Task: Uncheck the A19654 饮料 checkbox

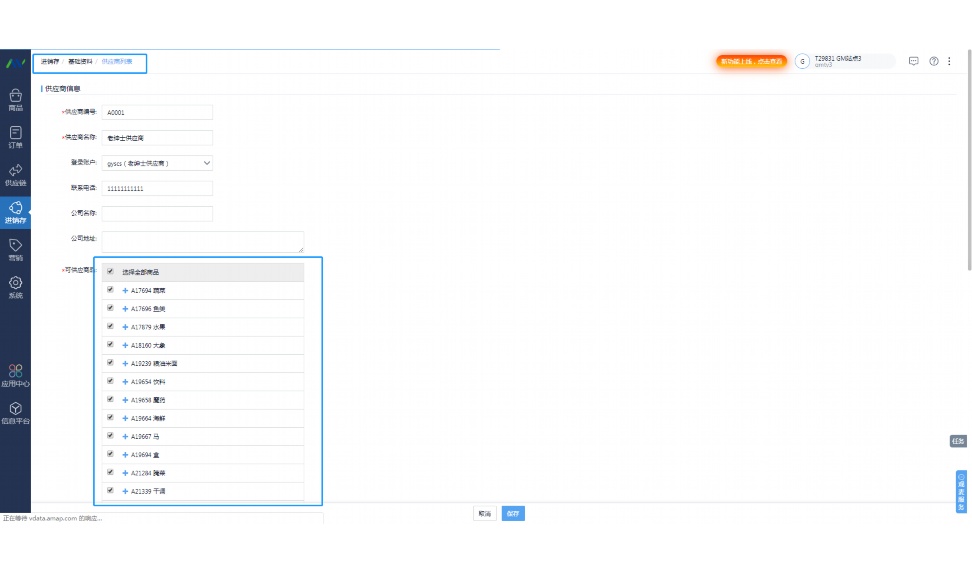Action: (x=110, y=381)
